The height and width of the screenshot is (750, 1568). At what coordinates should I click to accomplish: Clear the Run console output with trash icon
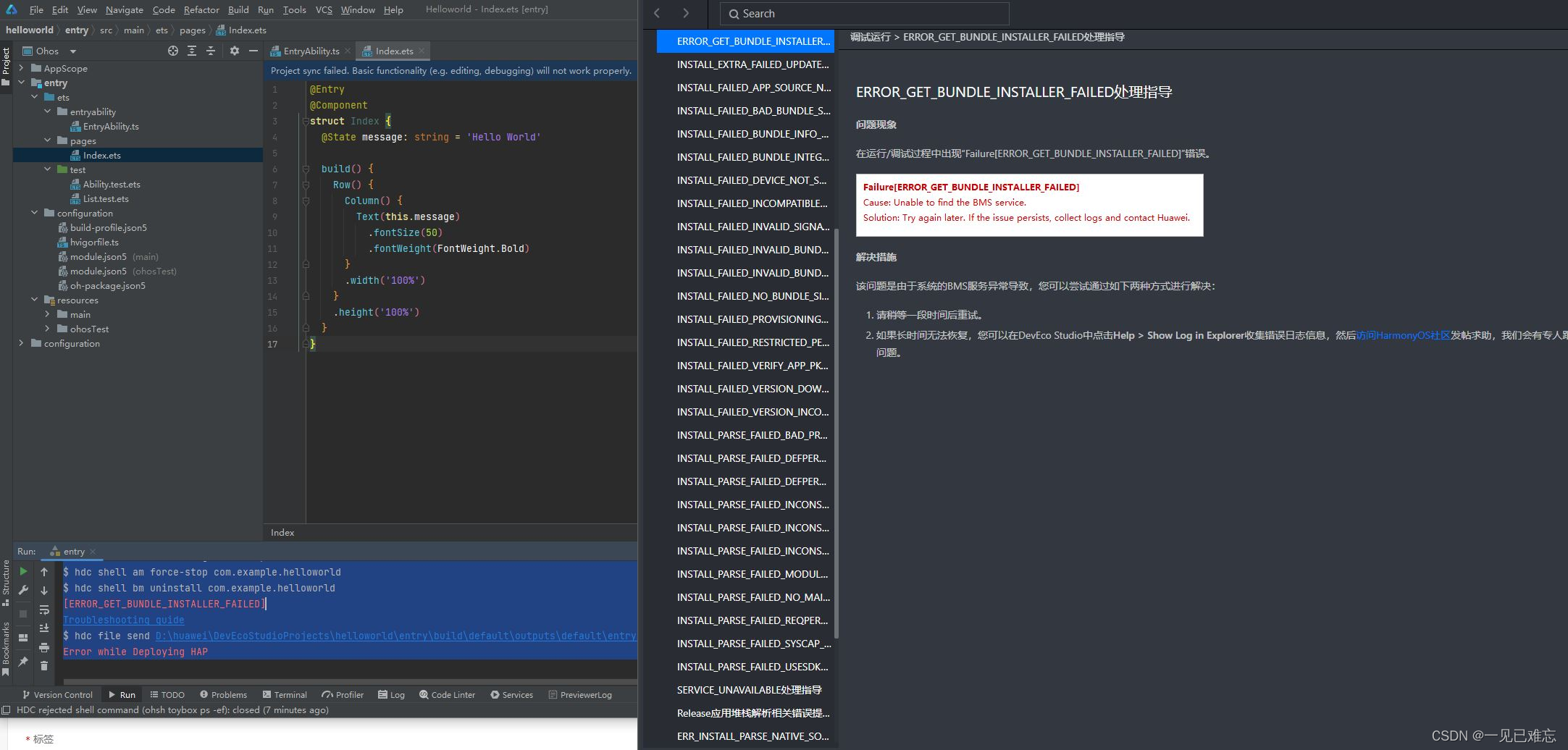click(44, 666)
